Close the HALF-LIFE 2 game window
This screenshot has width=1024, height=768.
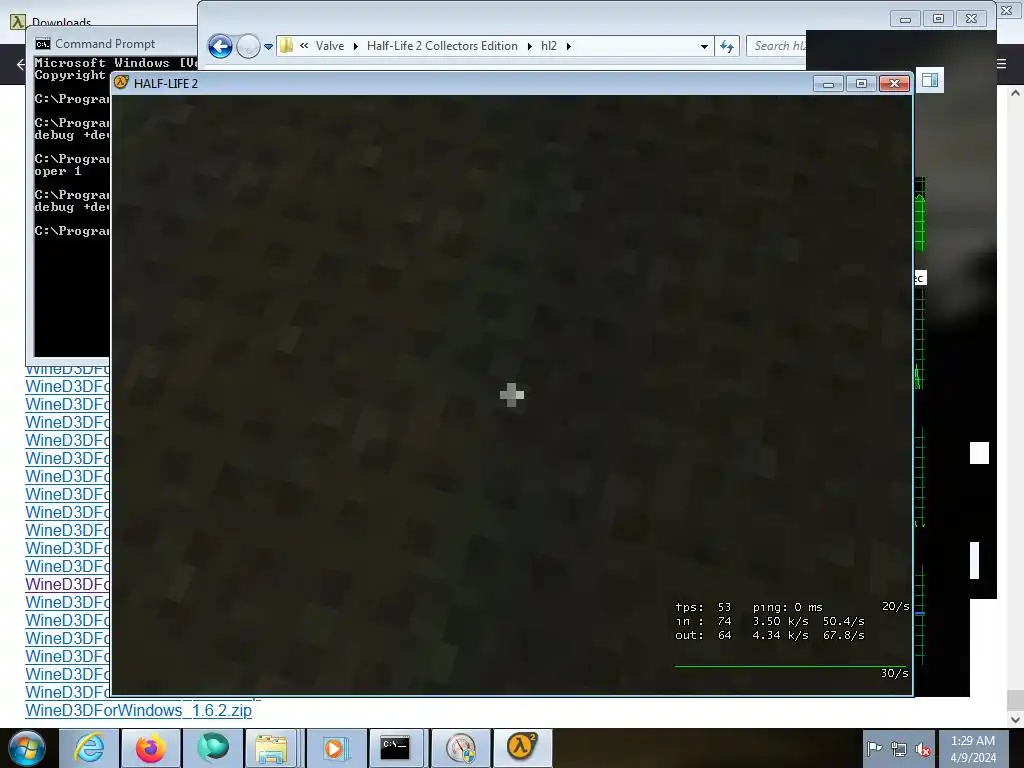coord(895,84)
